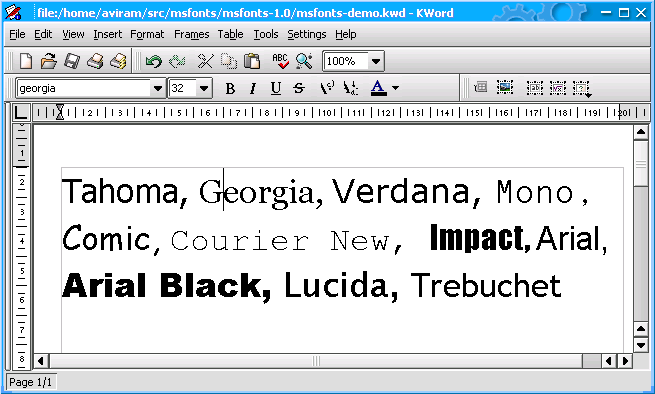Apply subscript formatting

click(350, 88)
